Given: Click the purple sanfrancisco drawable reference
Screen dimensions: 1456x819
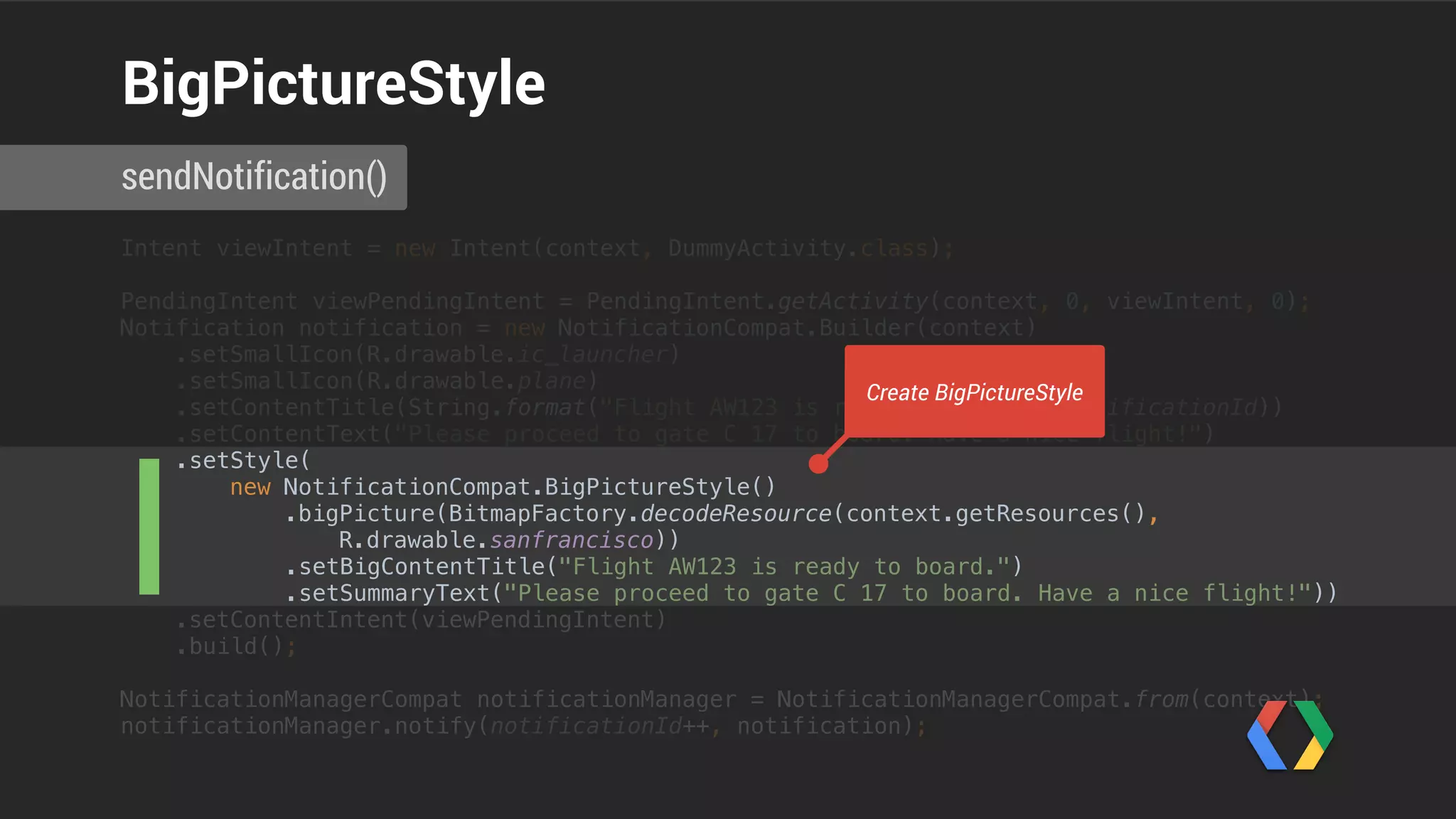Looking at the screenshot, I should click(x=571, y=540).
